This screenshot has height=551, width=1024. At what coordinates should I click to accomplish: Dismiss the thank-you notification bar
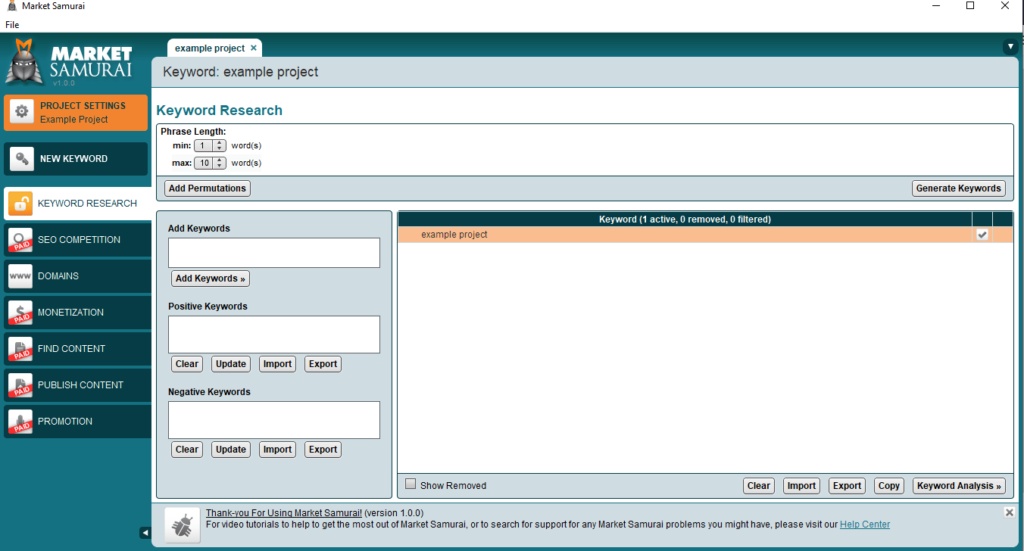click(1009, 512)
